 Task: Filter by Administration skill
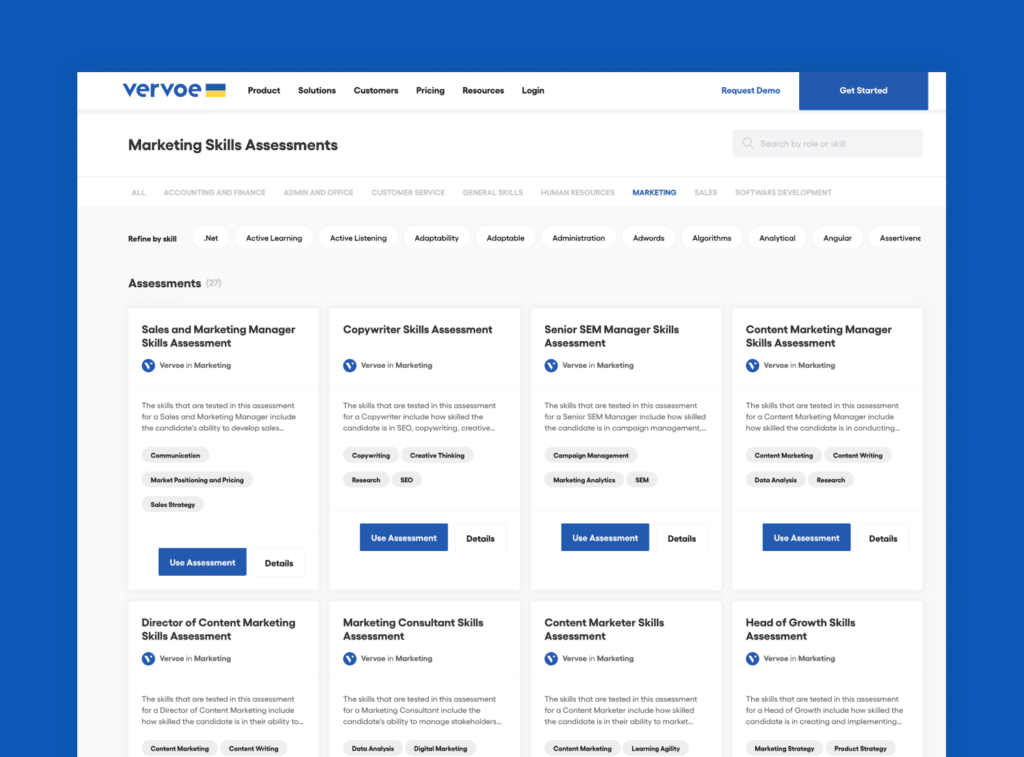pyautogui.click(x=579, y=238)
